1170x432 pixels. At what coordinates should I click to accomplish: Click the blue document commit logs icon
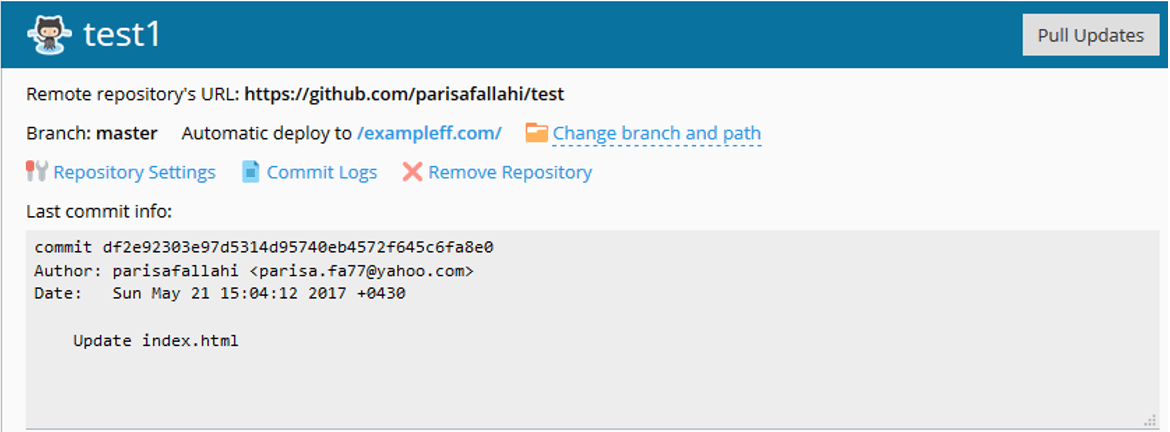coord(251,172)
